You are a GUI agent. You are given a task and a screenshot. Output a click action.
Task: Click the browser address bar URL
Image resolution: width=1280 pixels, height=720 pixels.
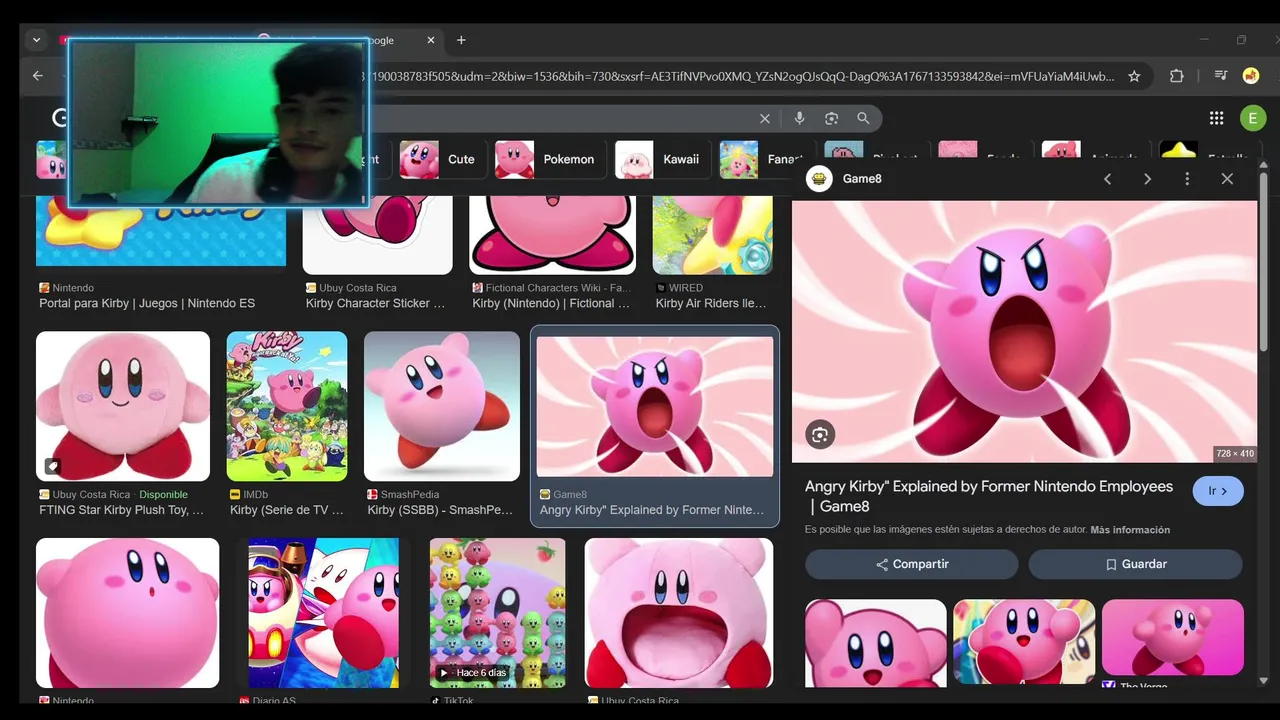[x=740, y=76]
